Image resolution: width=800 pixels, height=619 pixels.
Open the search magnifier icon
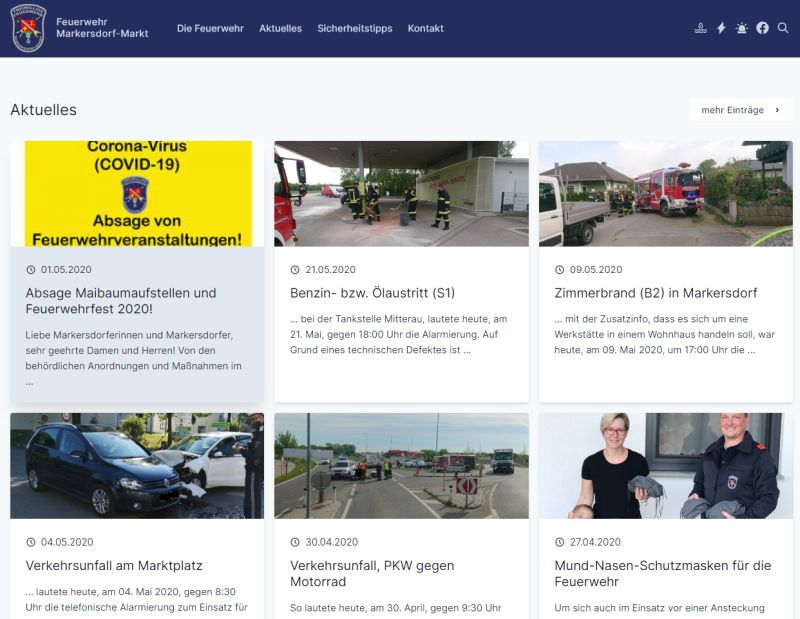[x=783, y=28]
